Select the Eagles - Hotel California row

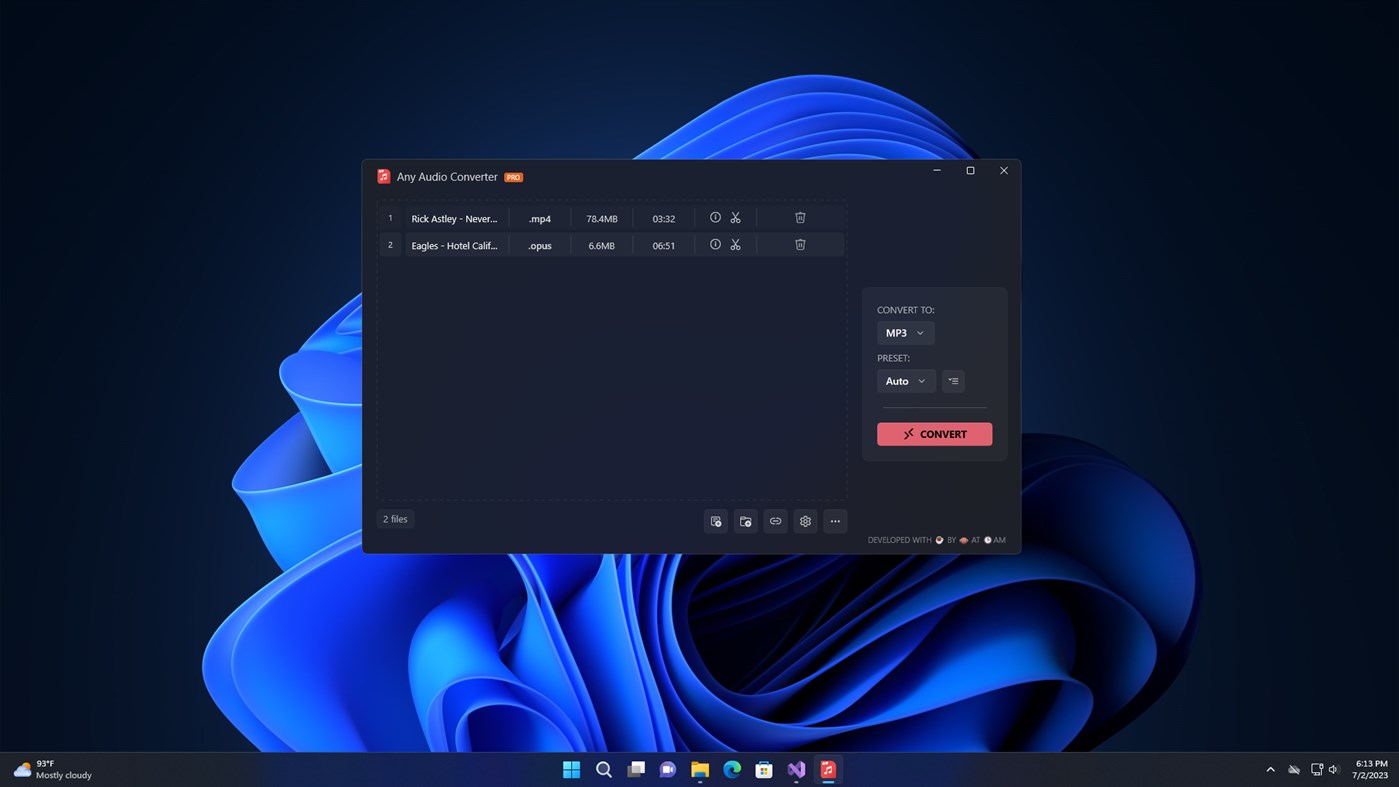coord(455,245)
